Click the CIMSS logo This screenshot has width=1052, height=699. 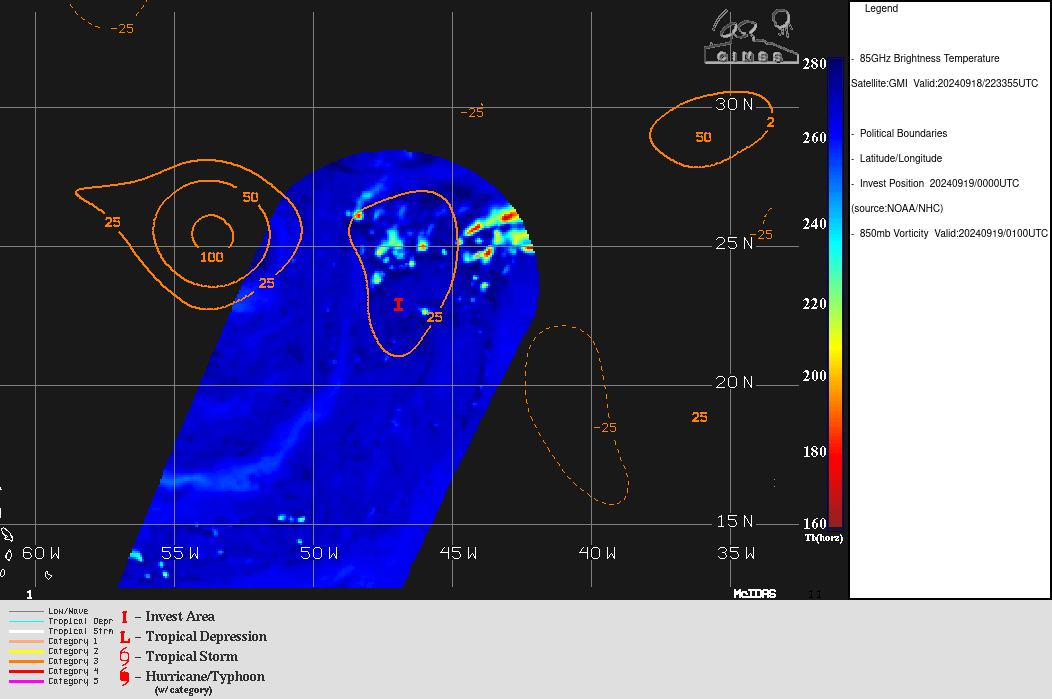point(751,37)
